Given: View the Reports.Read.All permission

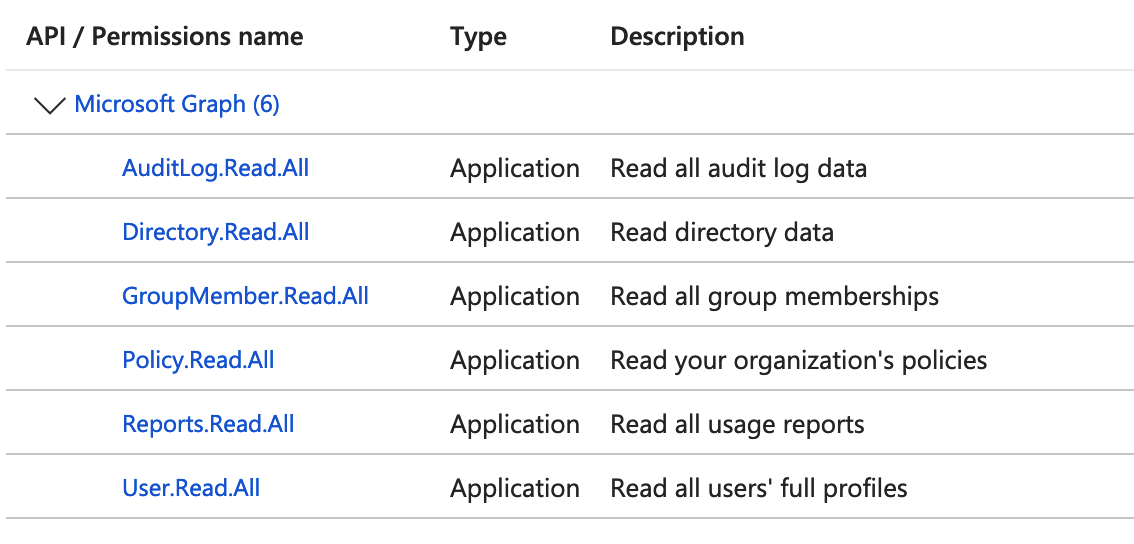Looking at the screenshot, I should coord(208,424).
